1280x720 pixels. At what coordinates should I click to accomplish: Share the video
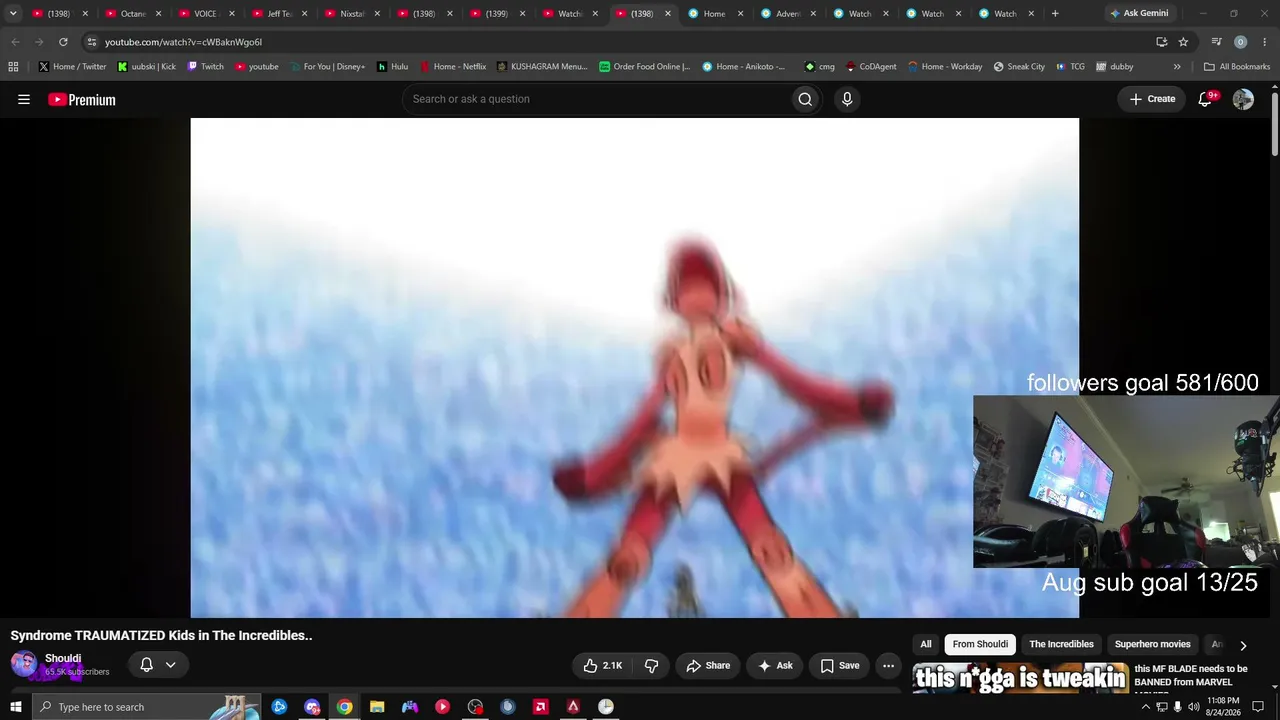click(x=708, y=666)
